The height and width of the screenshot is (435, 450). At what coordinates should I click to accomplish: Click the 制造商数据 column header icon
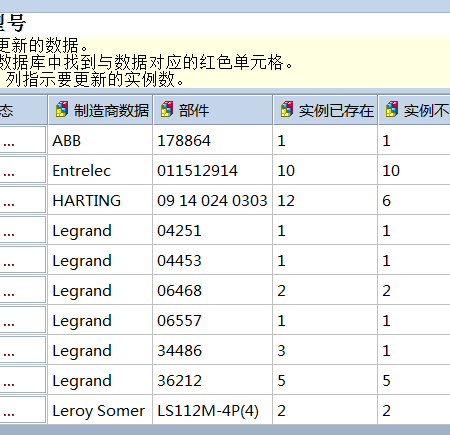pyautogui.click(x=62, y=109)
